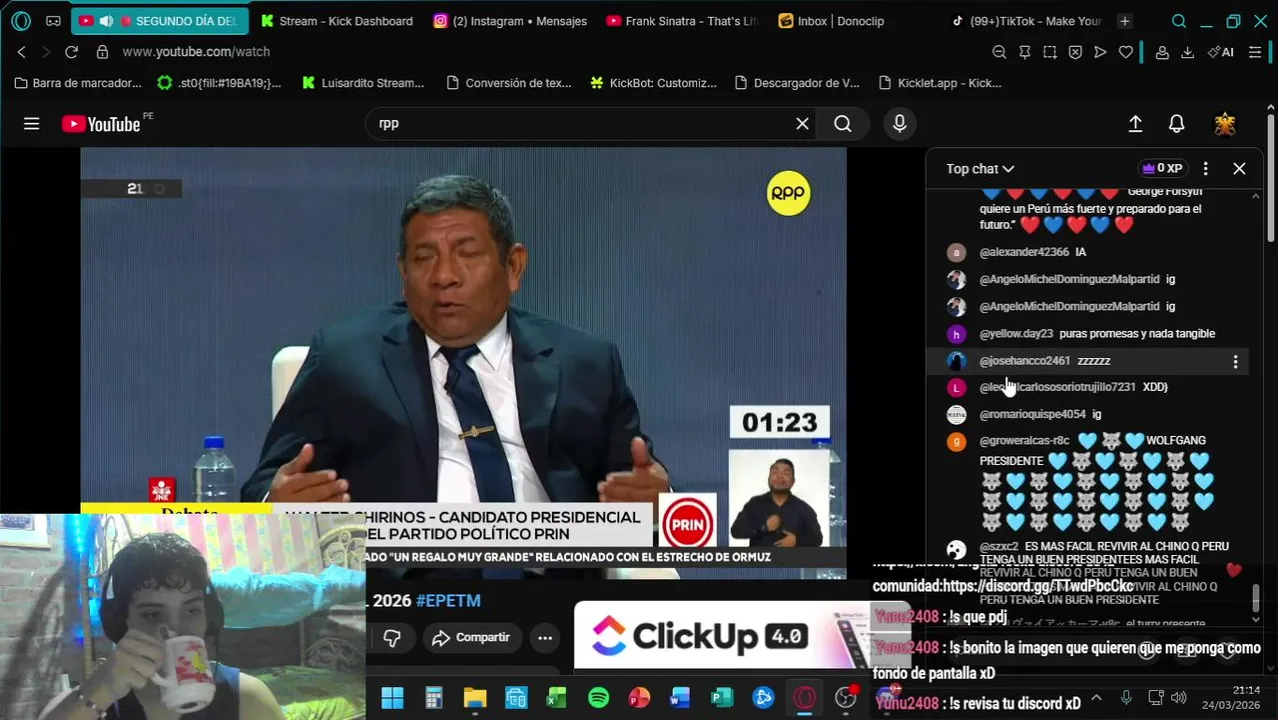Screen dimensions: 1278x720
Task: Go to YouTube home via logo
Action: click(x=102, y=124)
